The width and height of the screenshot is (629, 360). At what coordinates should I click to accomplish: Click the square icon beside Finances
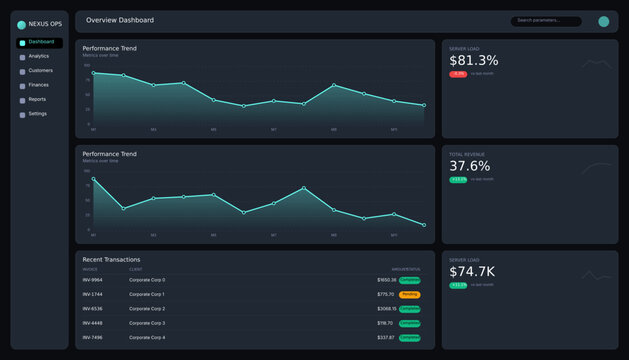22,86
